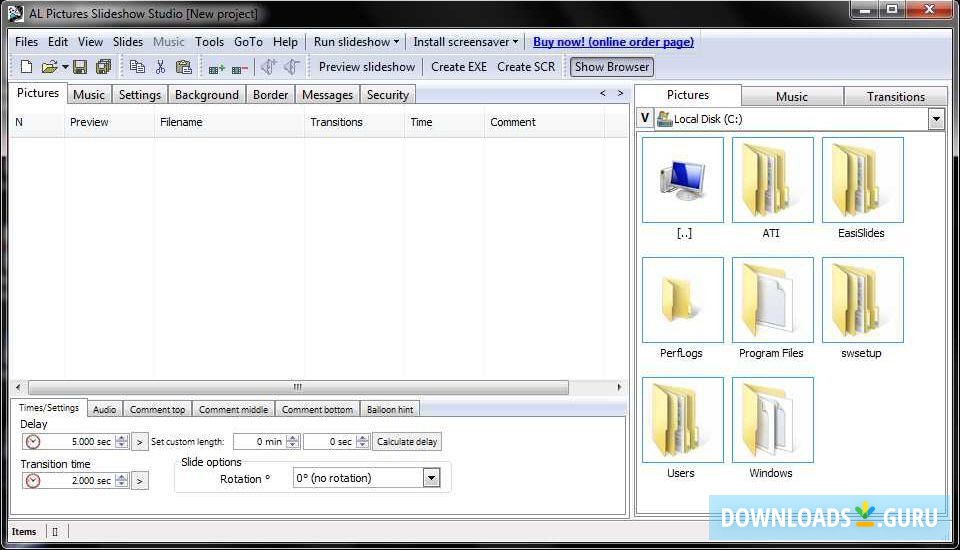
Task: Click the Create EXE button
Action: (x=459, y=67)
